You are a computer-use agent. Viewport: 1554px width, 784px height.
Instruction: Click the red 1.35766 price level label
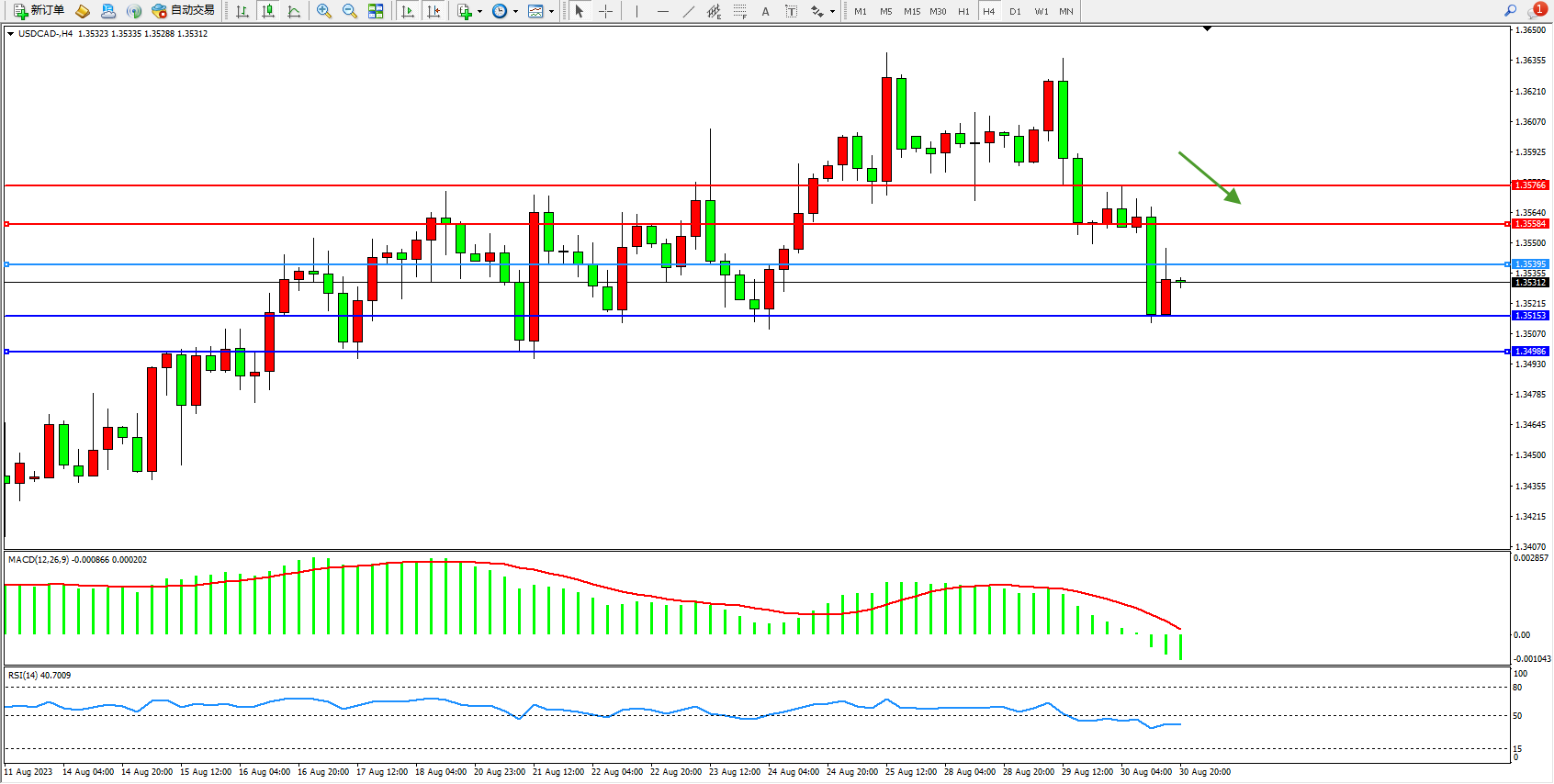click(1530, 185)
